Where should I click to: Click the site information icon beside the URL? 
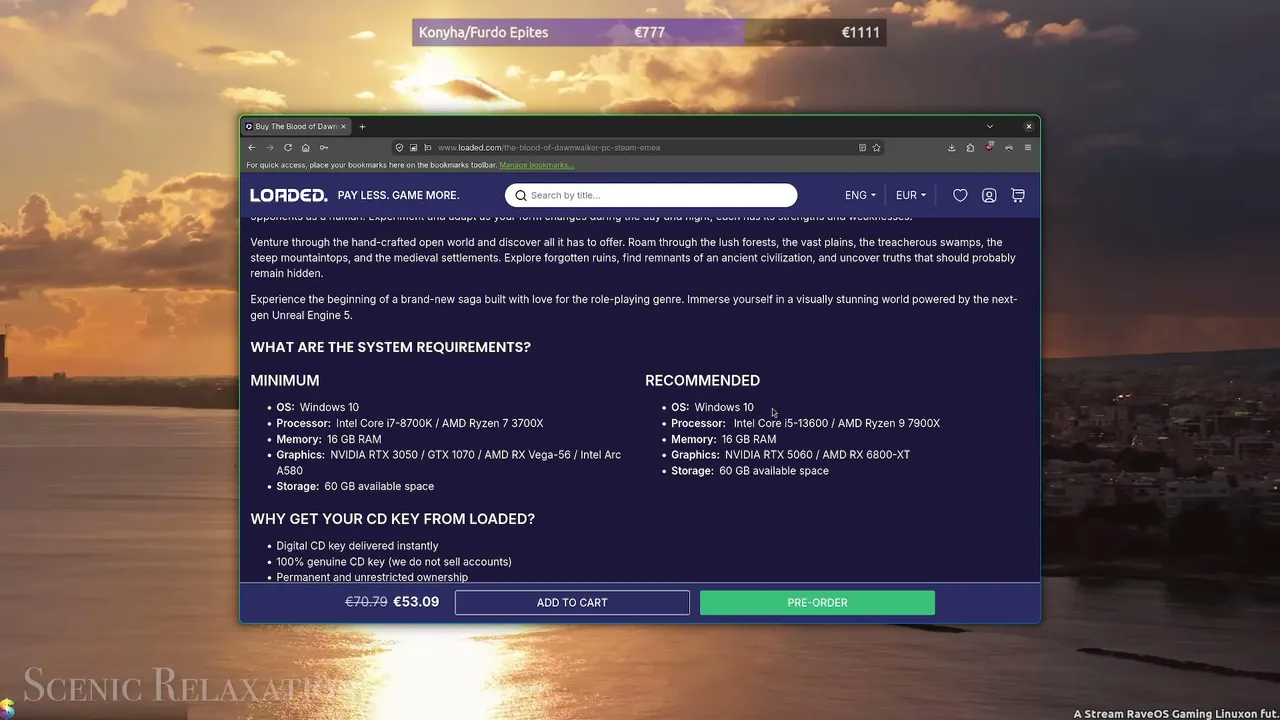point(428,147)
